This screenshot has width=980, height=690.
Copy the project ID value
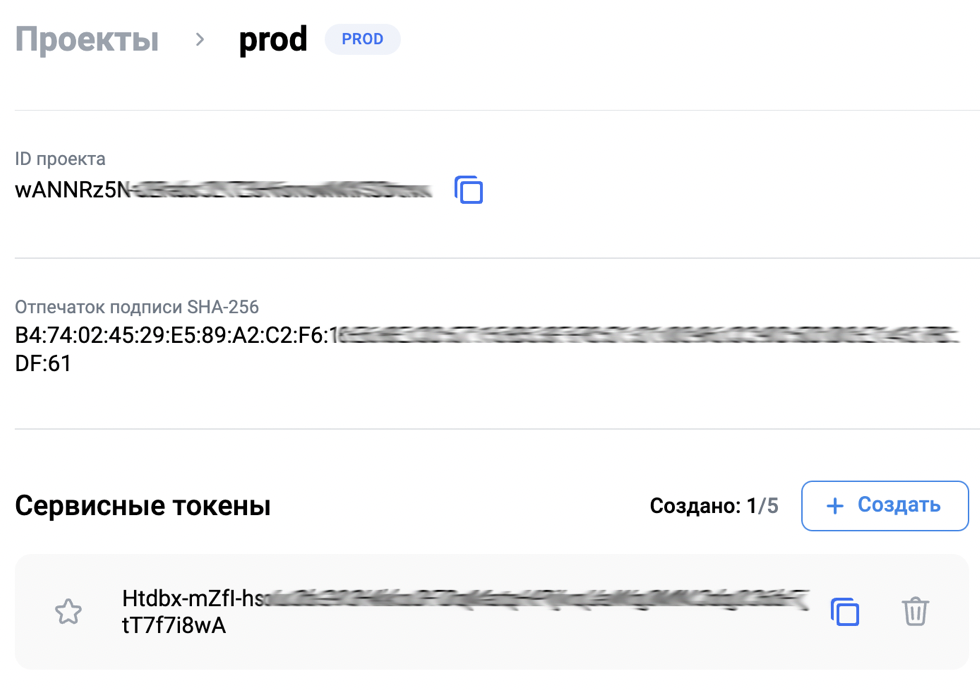click(x=469, y=190)
